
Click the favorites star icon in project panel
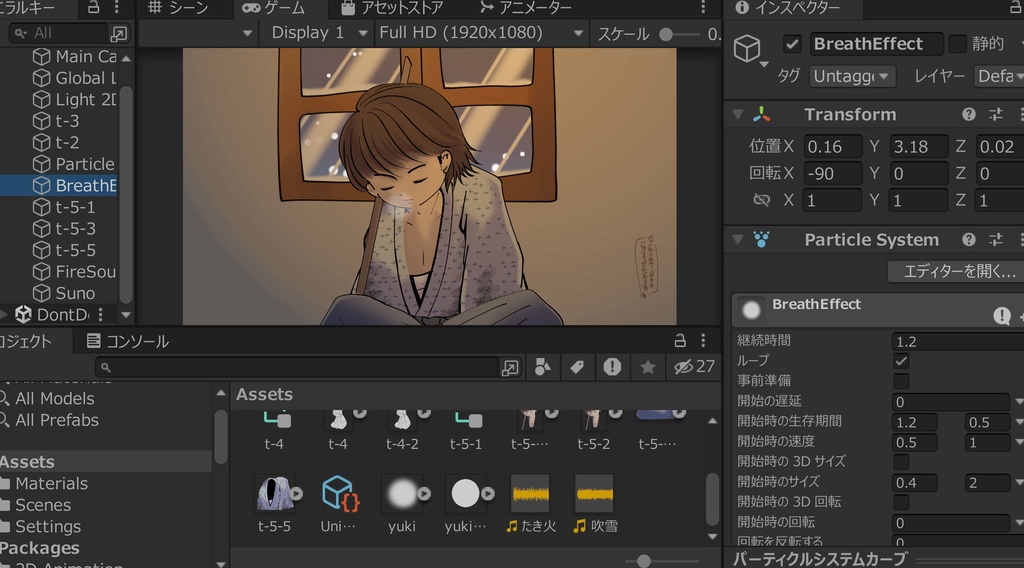[648, 367]
